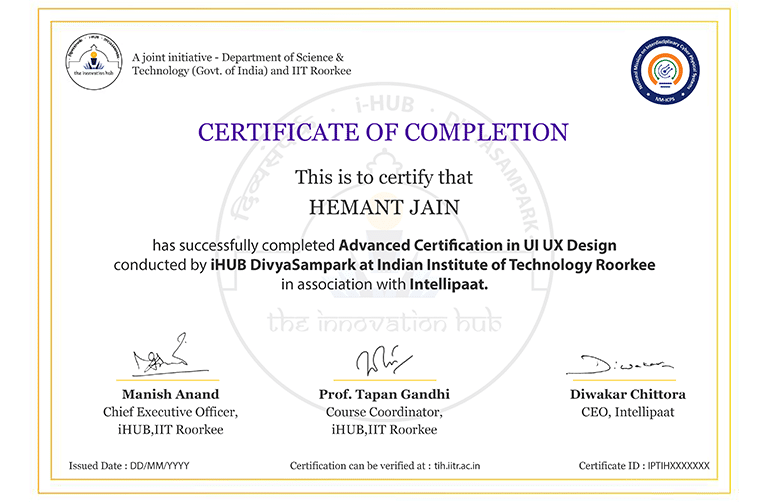This screenshot has height=502, width=768.
Task: Click the name Manish Anand
Action: [170, 394]
